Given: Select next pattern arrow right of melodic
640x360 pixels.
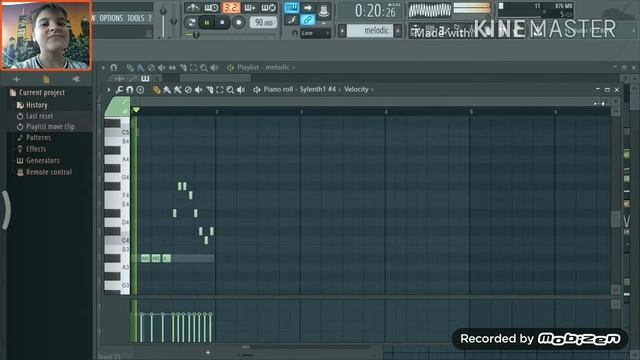Looking at the screenshot, I should pyautogui.click(x=398, y=31).
